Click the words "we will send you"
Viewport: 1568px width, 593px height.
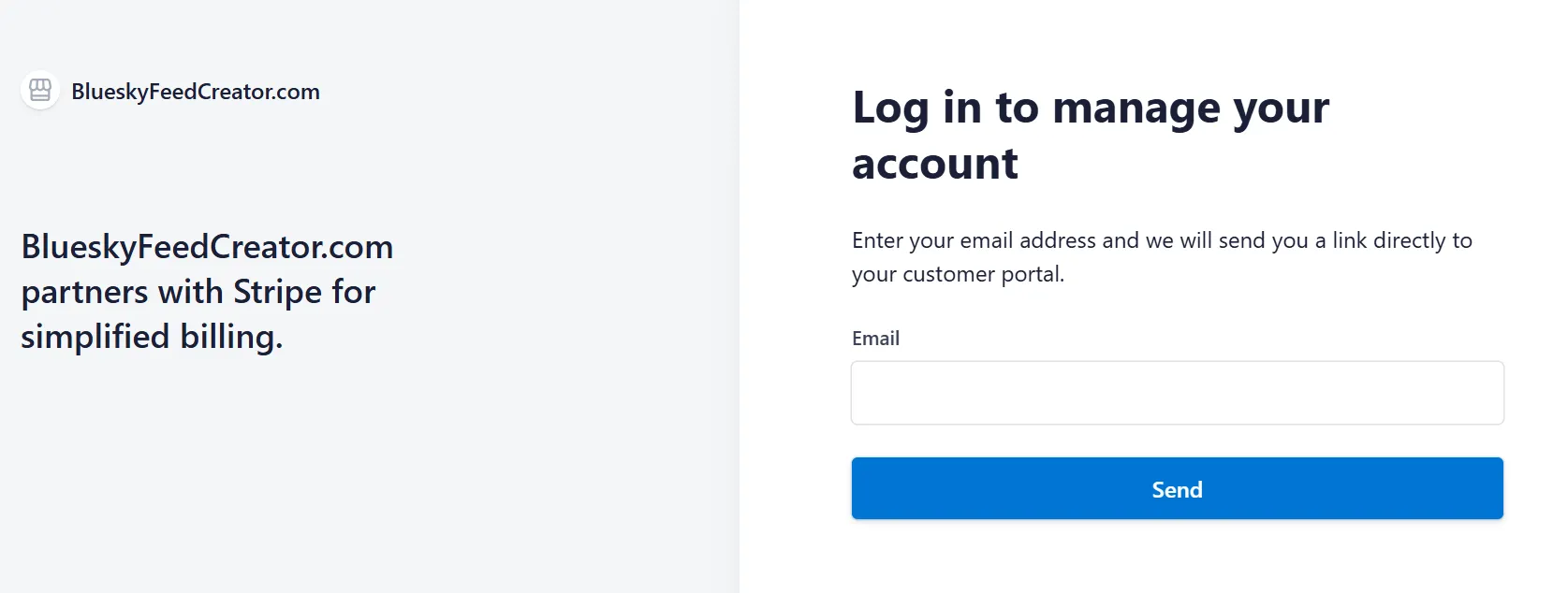tap(1225, 240)
